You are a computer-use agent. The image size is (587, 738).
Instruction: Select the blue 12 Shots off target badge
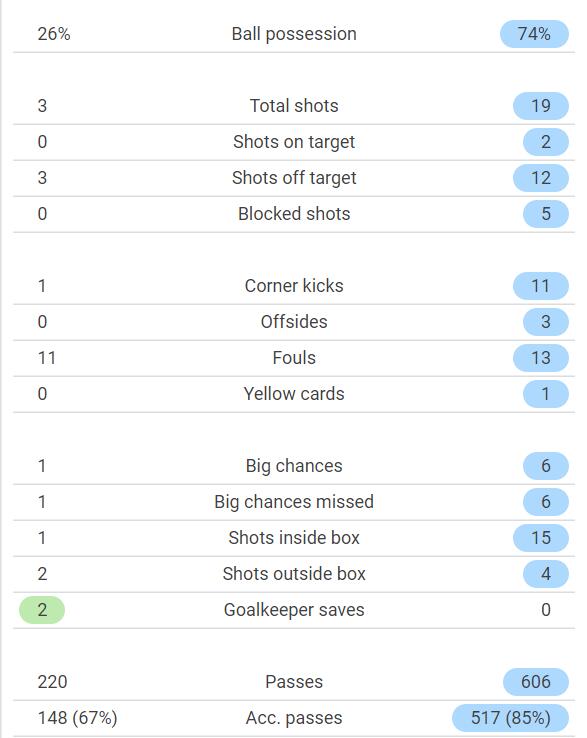coord(540,178)
